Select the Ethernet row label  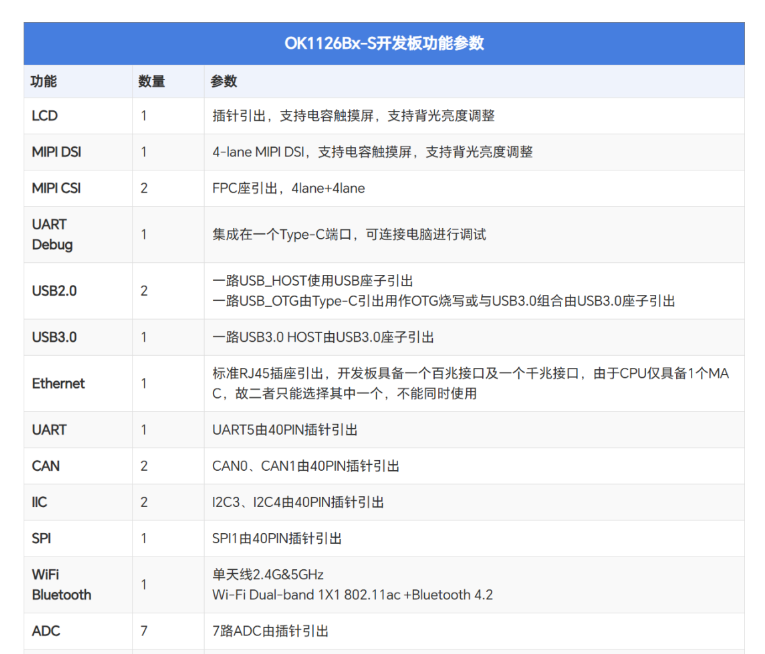pyautogui.click(x=58, y=383)
